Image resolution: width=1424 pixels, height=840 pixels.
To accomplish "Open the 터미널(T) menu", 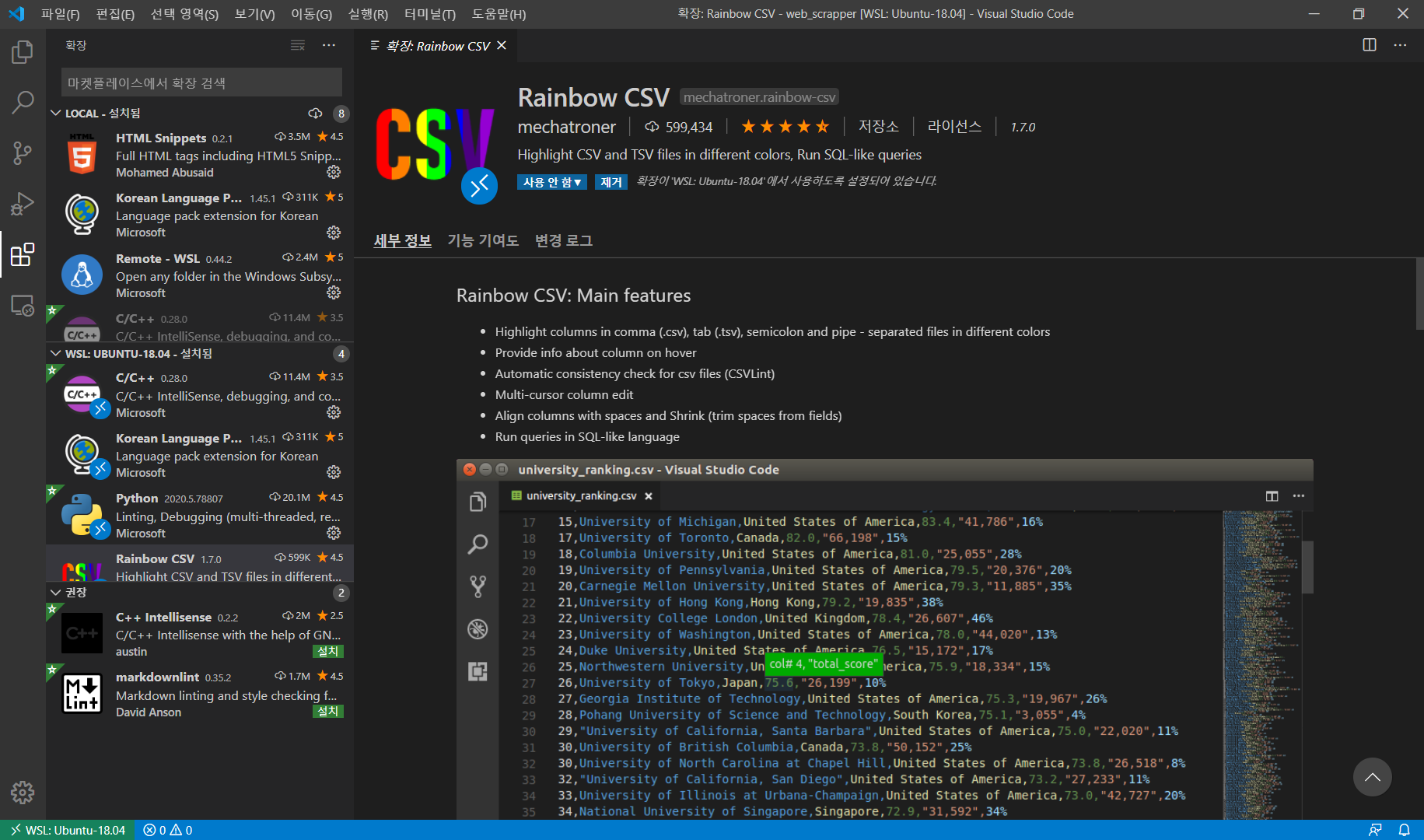I will [x=430, y=14].
